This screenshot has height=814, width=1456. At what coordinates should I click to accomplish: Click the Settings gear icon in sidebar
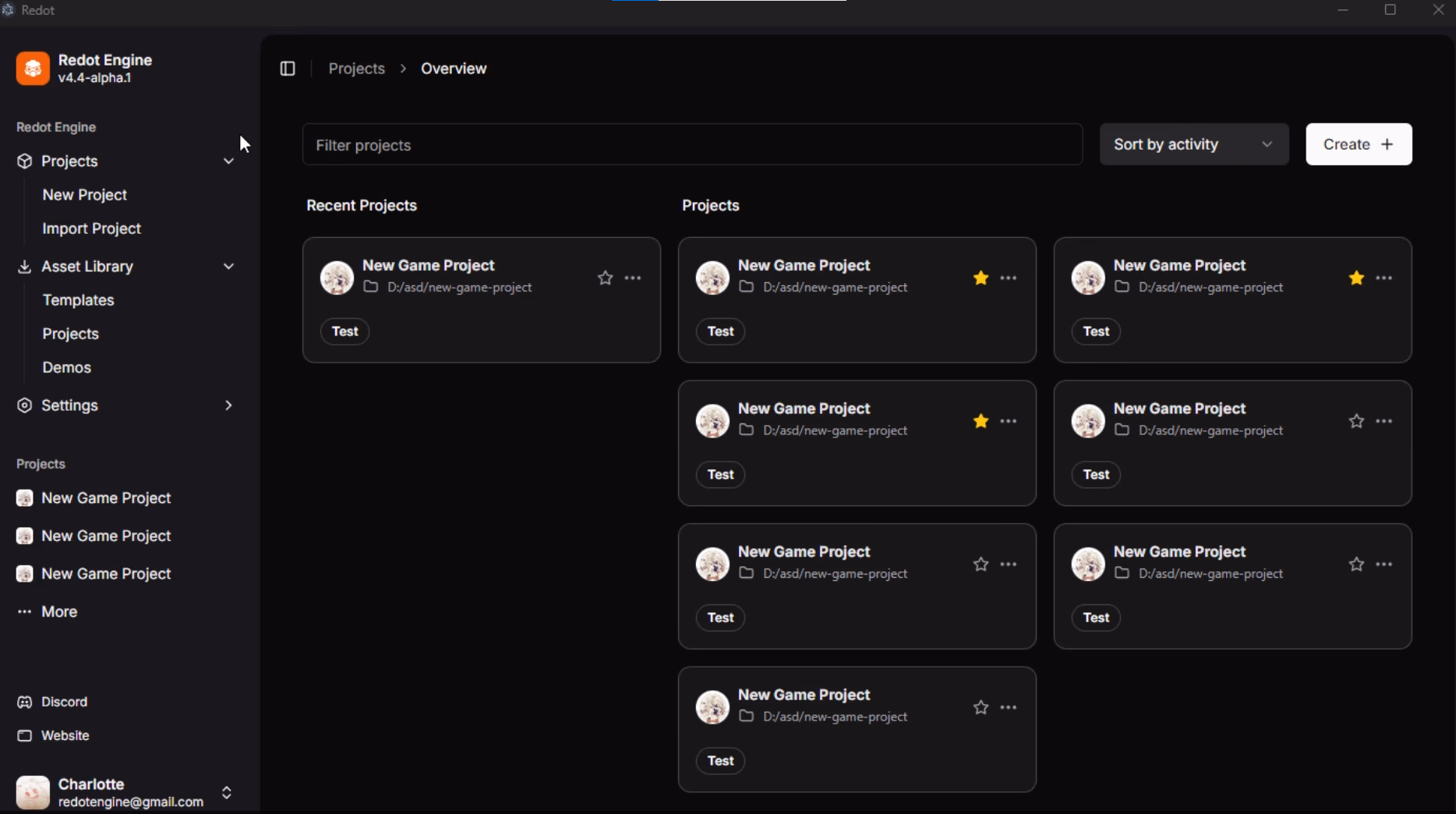(25, 405)
